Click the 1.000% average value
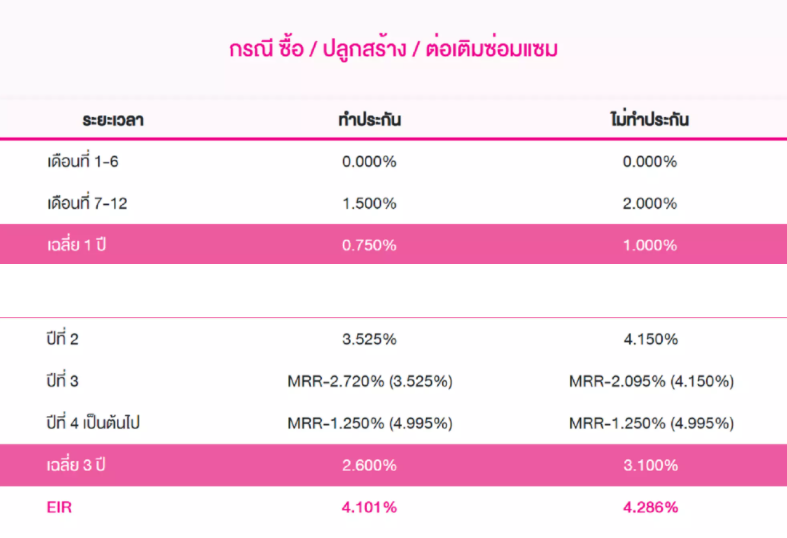The image size is (787, 538). tap(650, 245)
